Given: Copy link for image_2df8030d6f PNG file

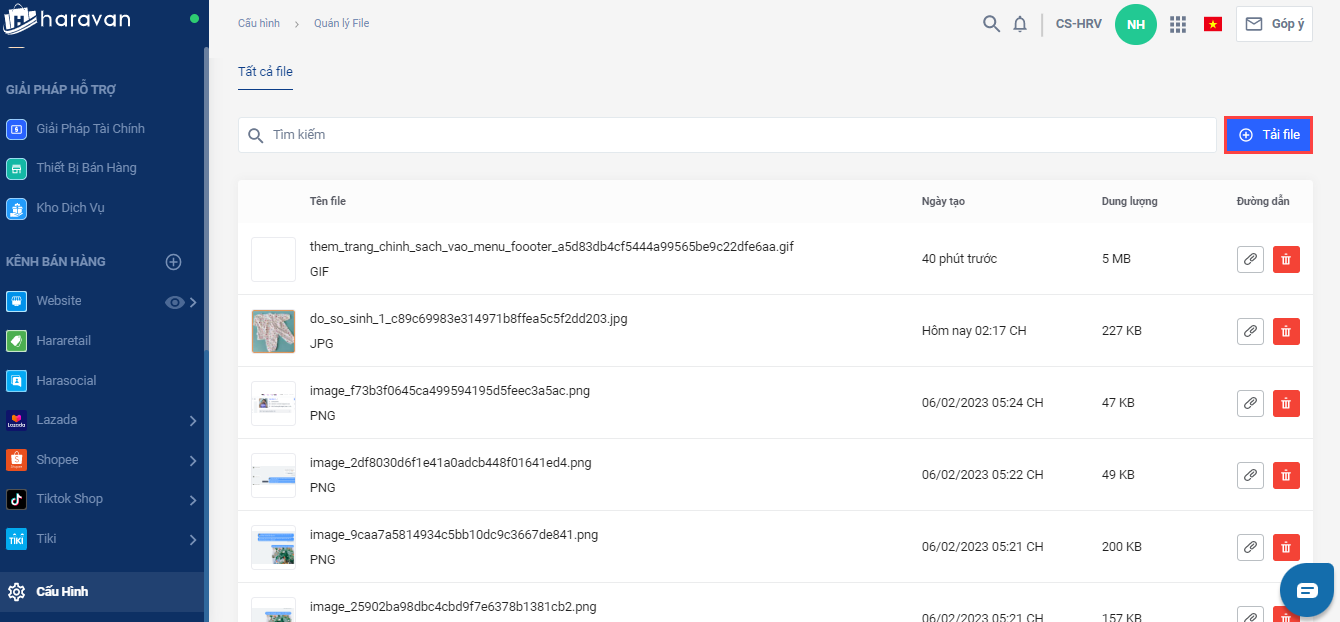Looking at the screenshot, I should click(1250, 475).
